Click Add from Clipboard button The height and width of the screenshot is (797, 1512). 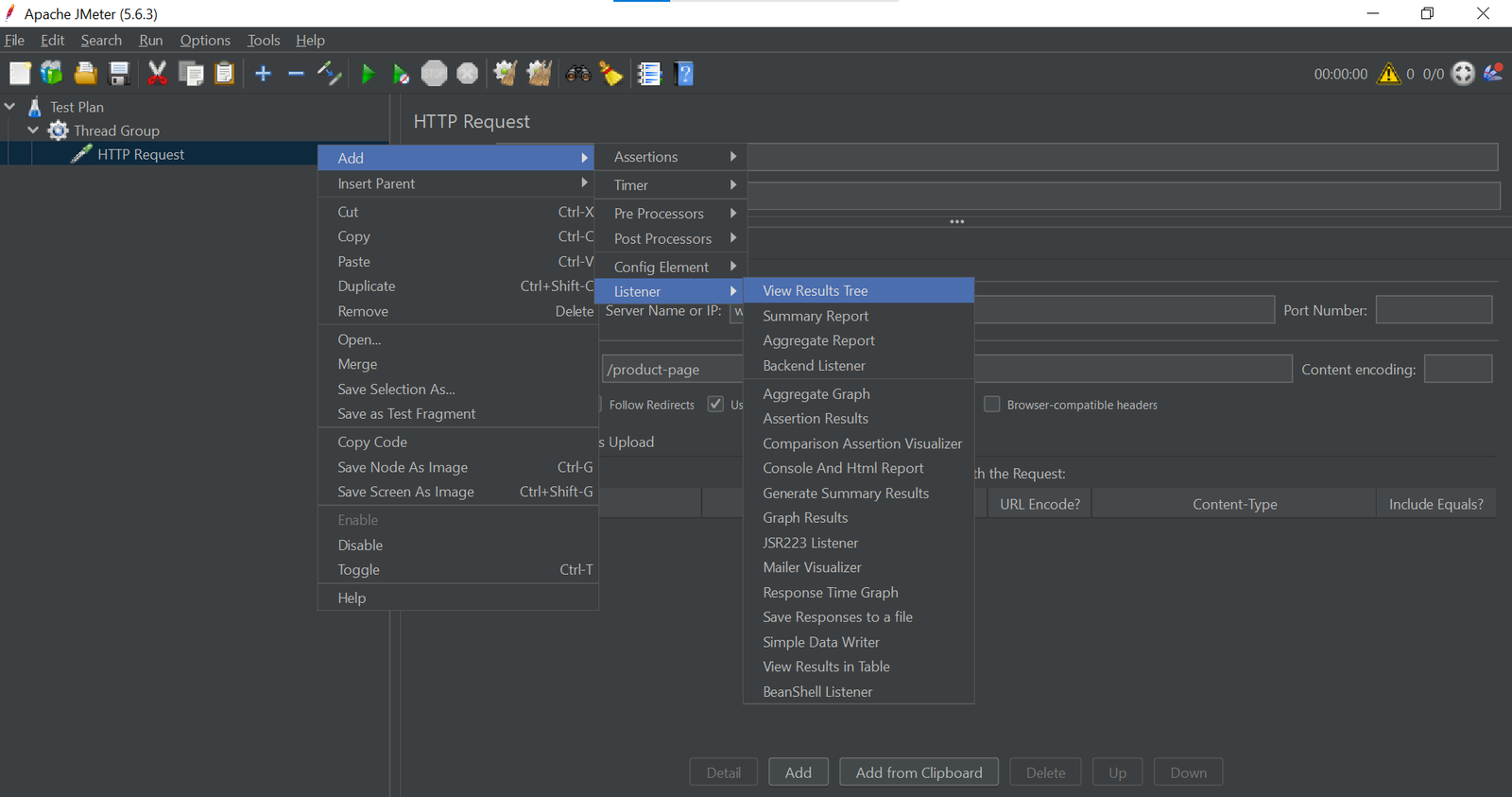(919, 772)
